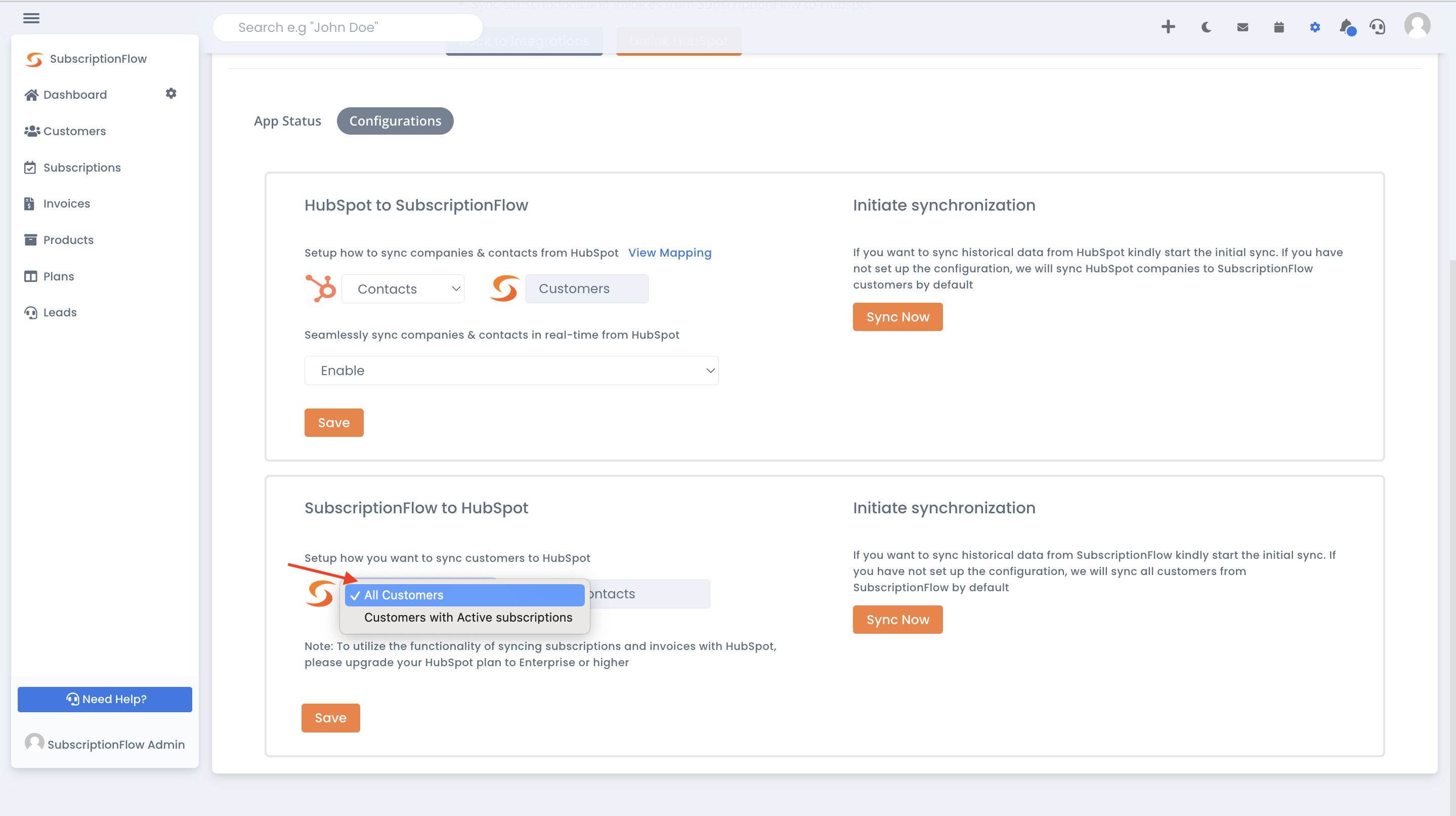Click Sync Now for SubscriptionFlow historical data
This screenshot has width=1456, height=816.
pos(897,619)
